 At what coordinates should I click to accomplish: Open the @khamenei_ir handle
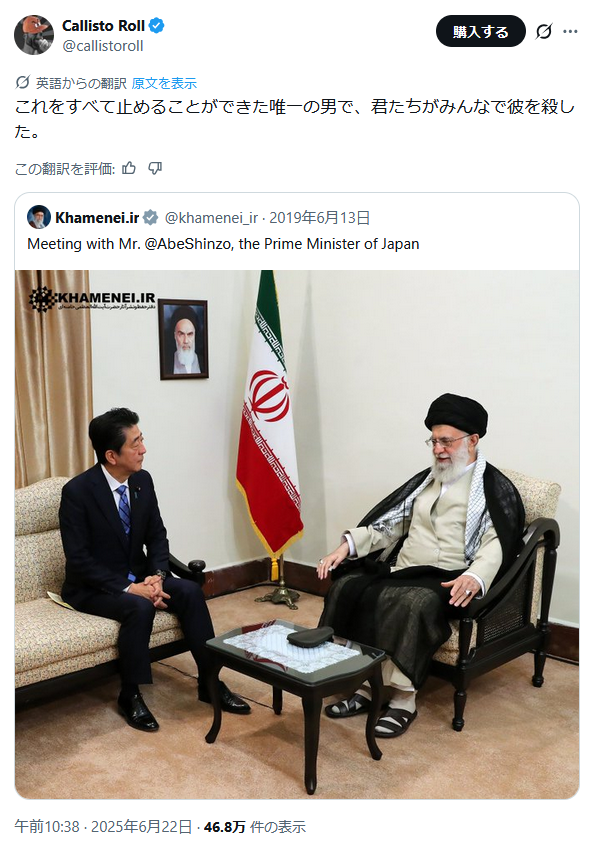211,218
